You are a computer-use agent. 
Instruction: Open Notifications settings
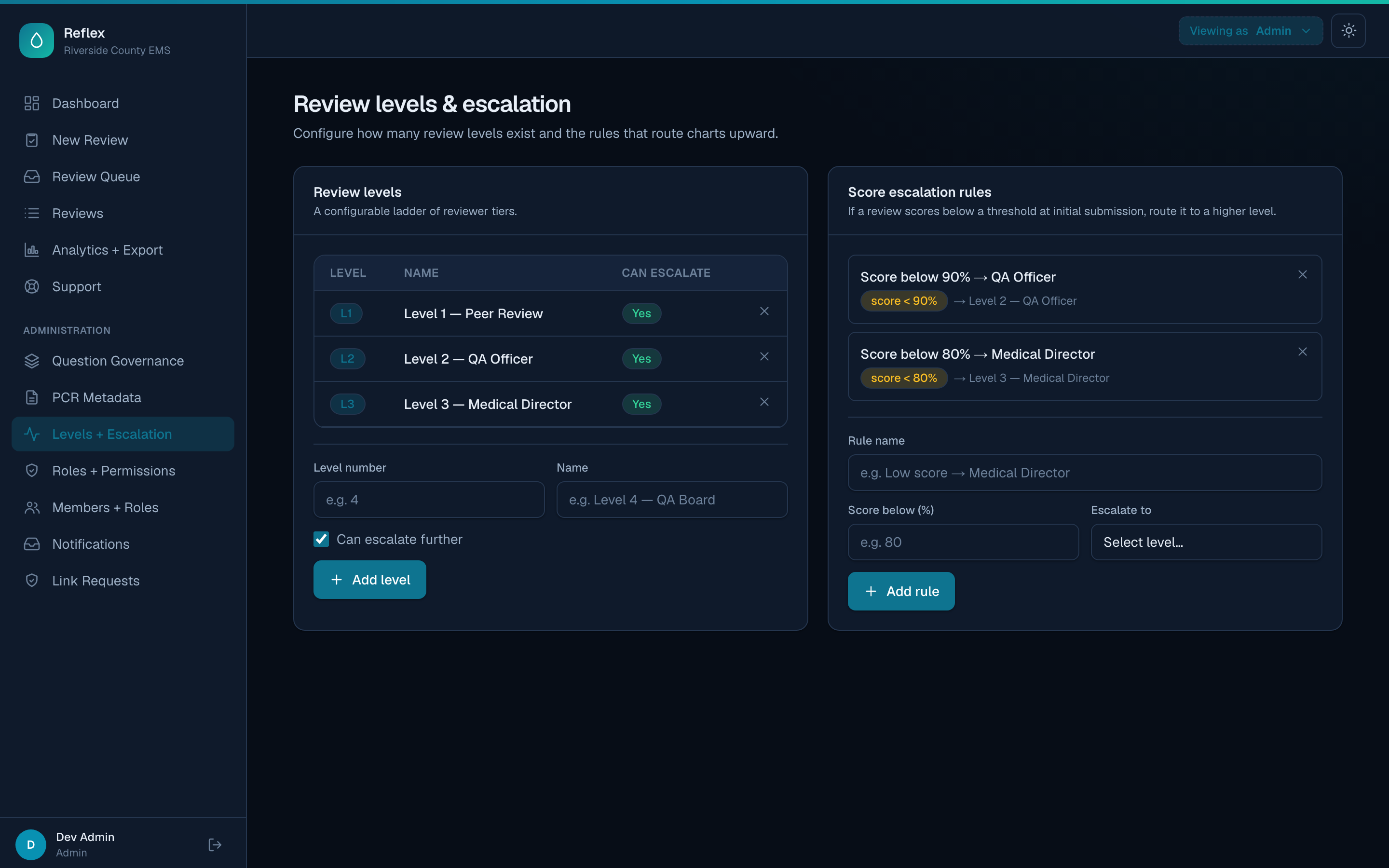(123, 544)
